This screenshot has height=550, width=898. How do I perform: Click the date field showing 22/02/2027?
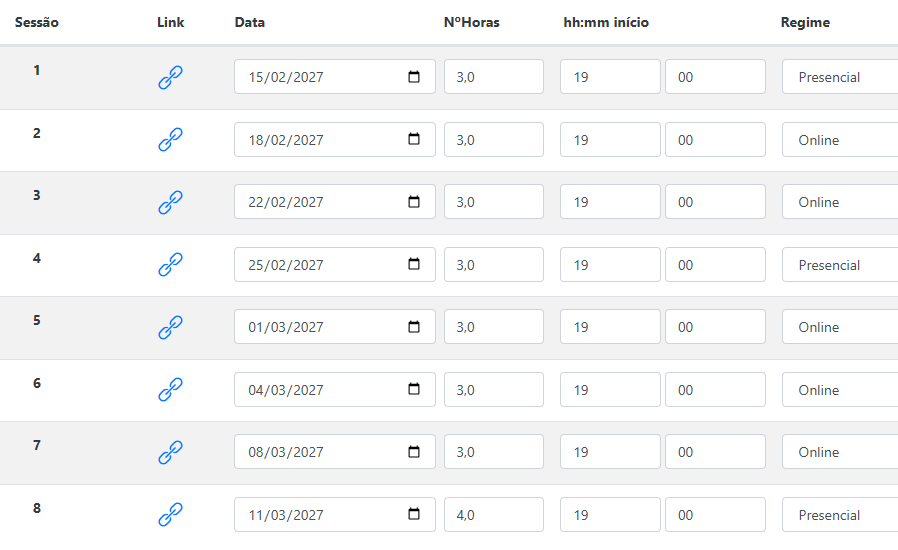(334, 202)
